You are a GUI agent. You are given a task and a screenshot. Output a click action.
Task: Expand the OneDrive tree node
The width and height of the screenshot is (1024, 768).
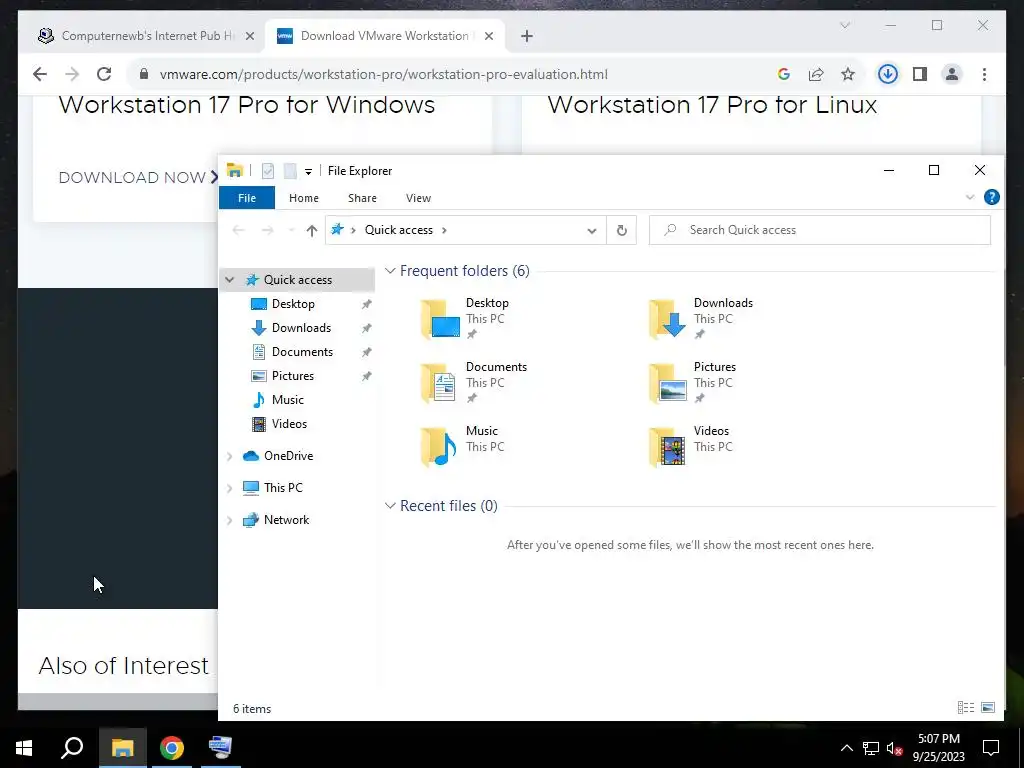click(x=230, y=456)
